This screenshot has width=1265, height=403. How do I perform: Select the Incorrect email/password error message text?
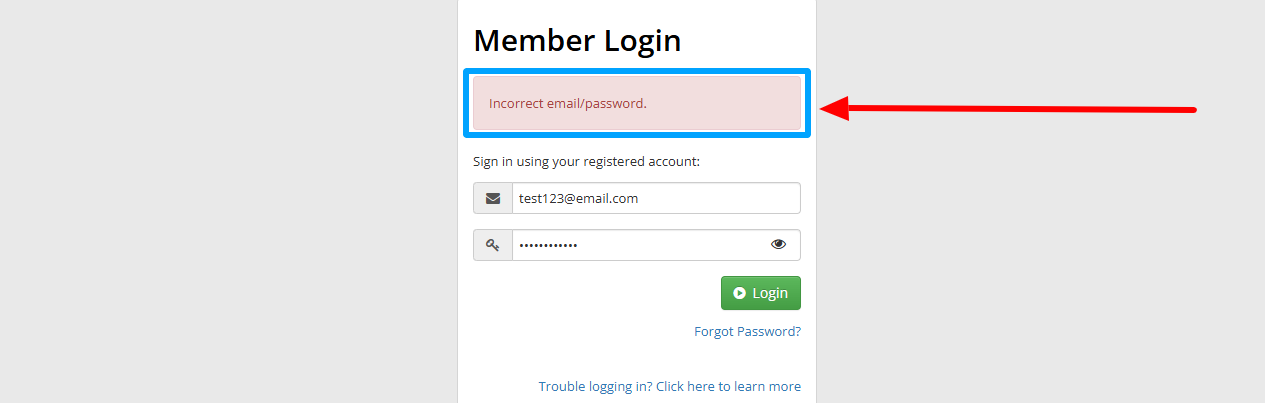click(567, 103)
